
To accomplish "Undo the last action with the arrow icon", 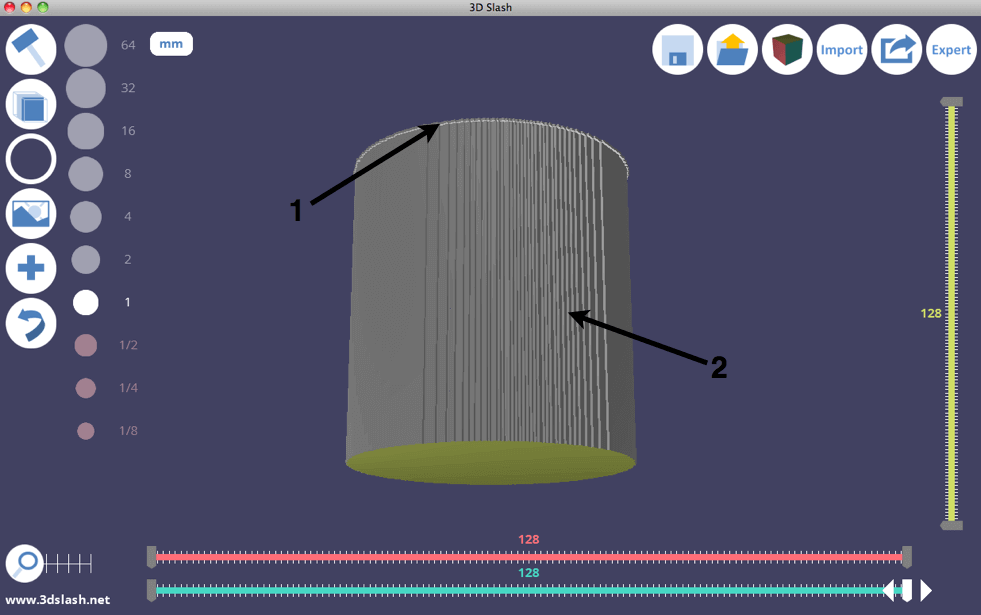I will [31, 323].
